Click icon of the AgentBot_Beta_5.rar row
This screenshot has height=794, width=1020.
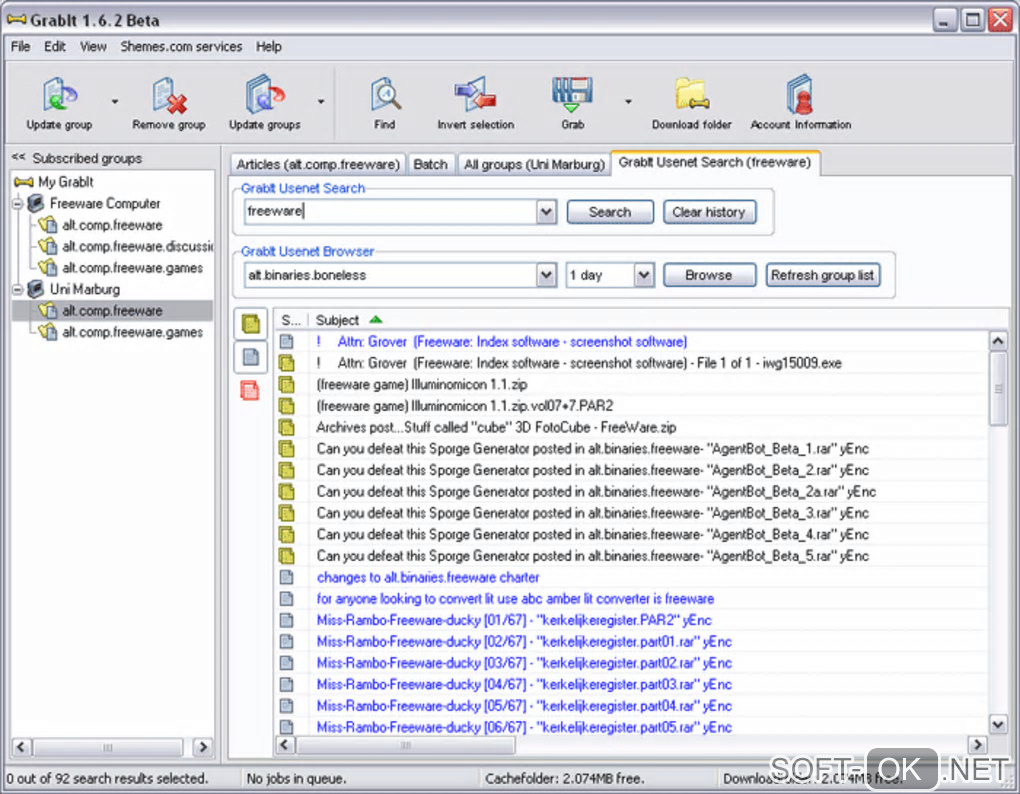286,556
